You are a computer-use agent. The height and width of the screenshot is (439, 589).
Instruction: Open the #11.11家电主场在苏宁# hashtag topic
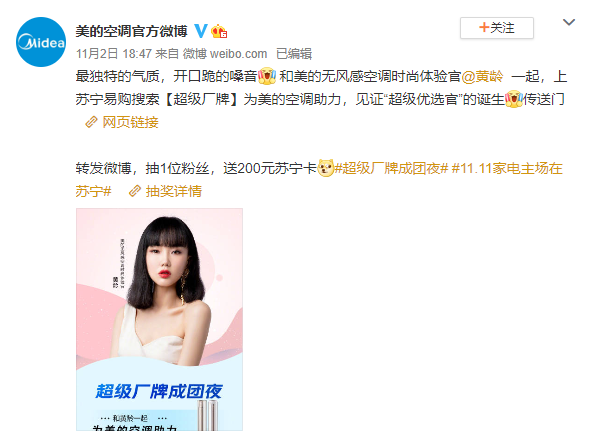(319, 180)
